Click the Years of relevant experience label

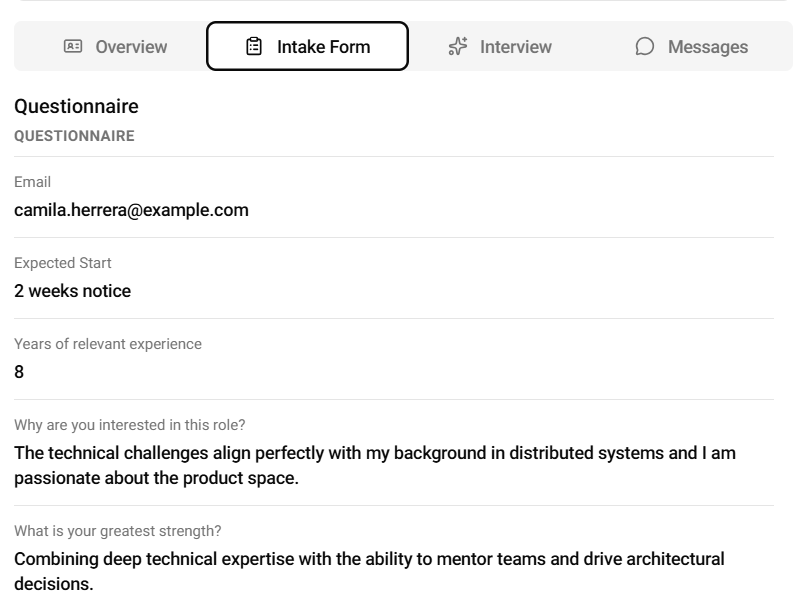point(107,344)
